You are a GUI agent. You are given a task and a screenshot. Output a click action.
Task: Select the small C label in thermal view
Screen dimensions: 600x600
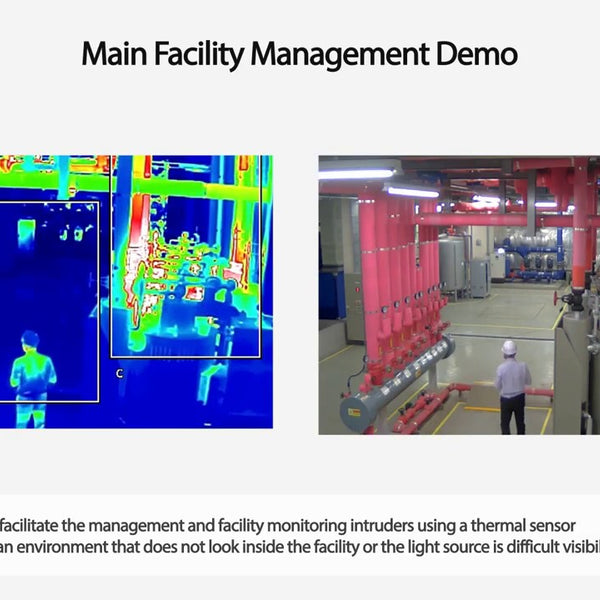(119, 373)
